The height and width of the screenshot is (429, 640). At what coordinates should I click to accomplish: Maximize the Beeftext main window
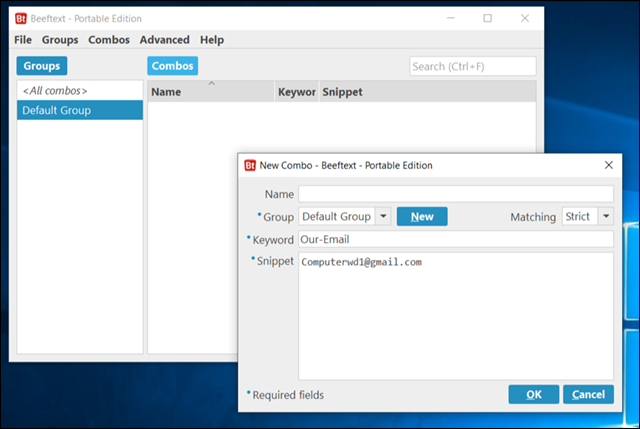(487, 18)
